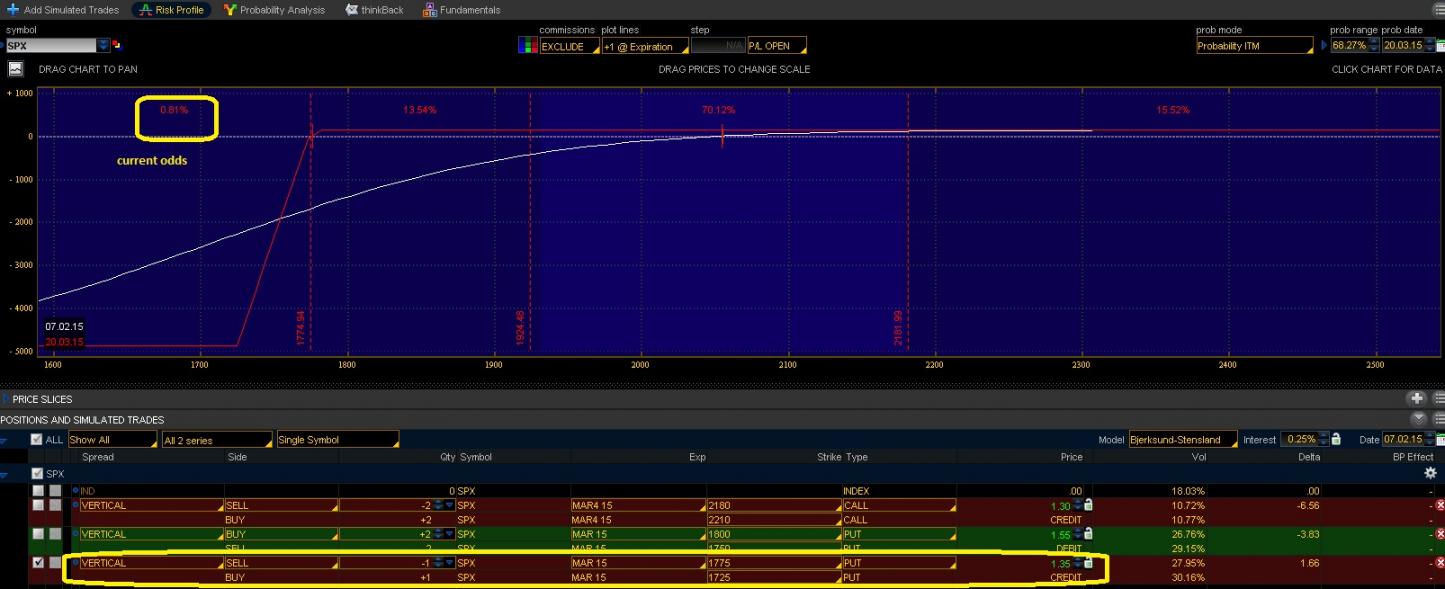Adjust quantity stepper on -2 SELL row
1445x589 pixels.
(x=438, y=505)
